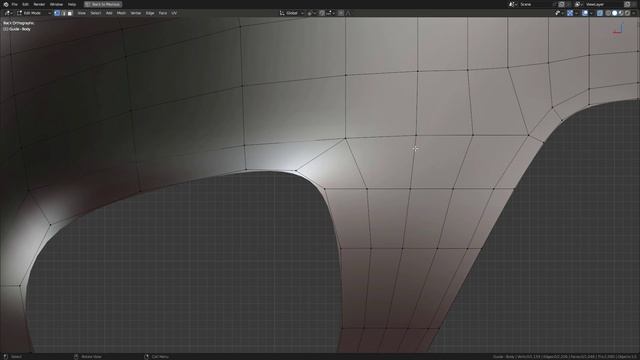Open the Face menu
This screenshot has width=640, height=360.
(163, 13)
